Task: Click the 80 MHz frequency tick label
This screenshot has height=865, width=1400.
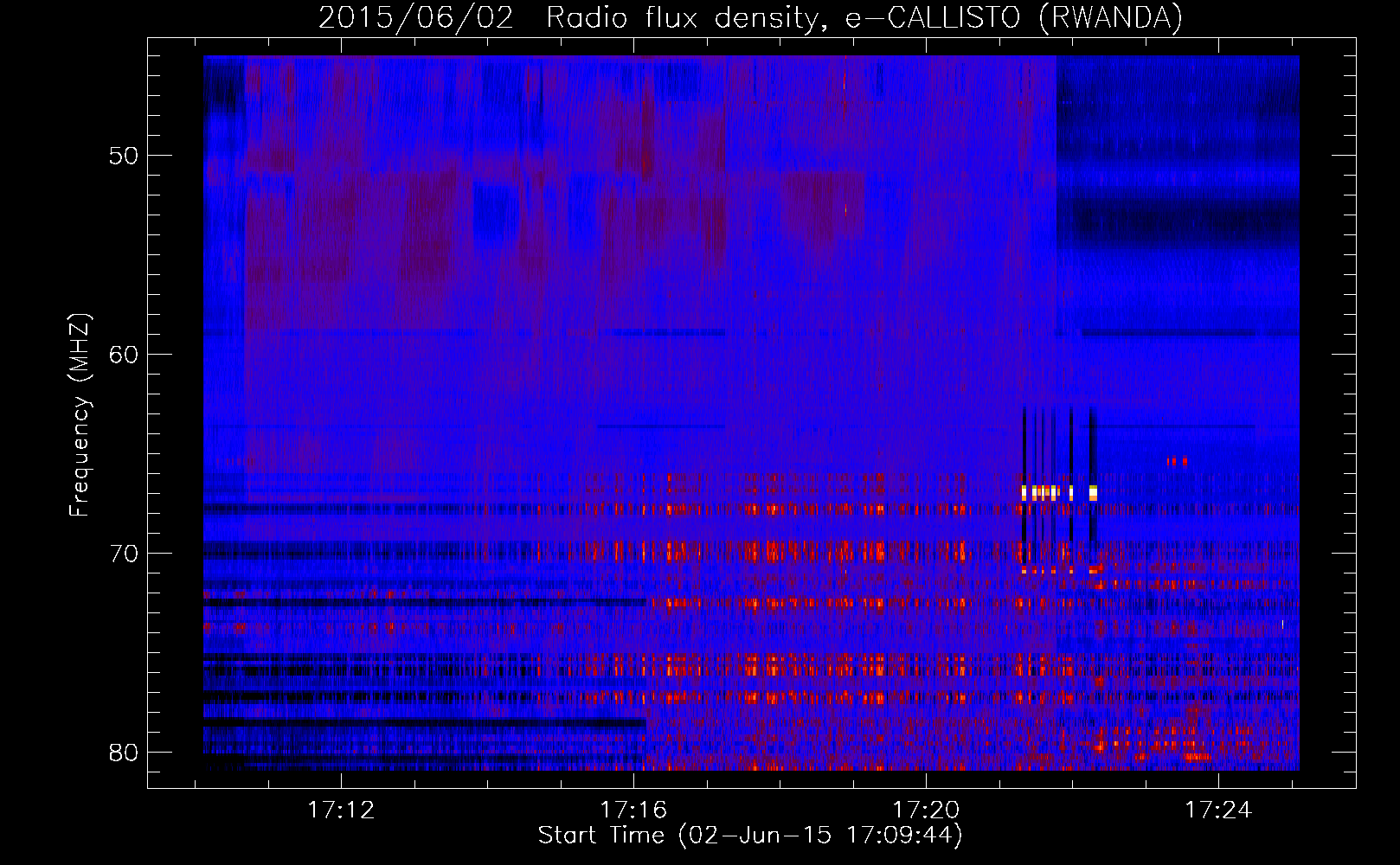Action: tap(125, 753)
